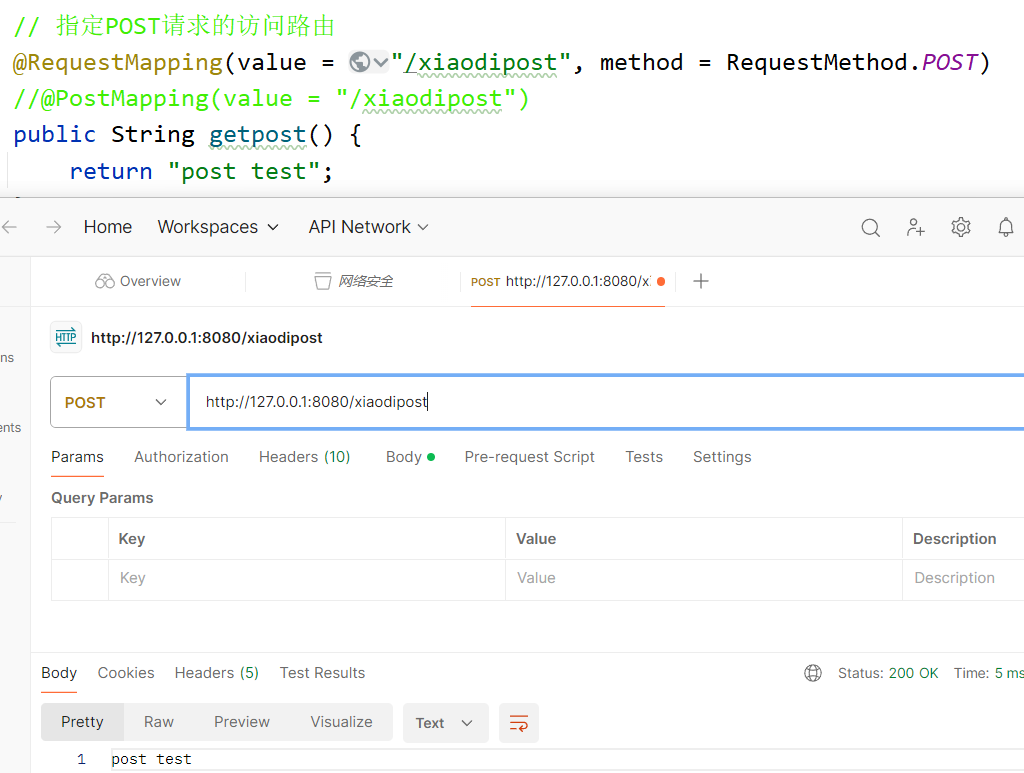Click the unsaved orange dot on request tab
The width and height of the screenshot is (1024, 773).
tap(661, 281)
